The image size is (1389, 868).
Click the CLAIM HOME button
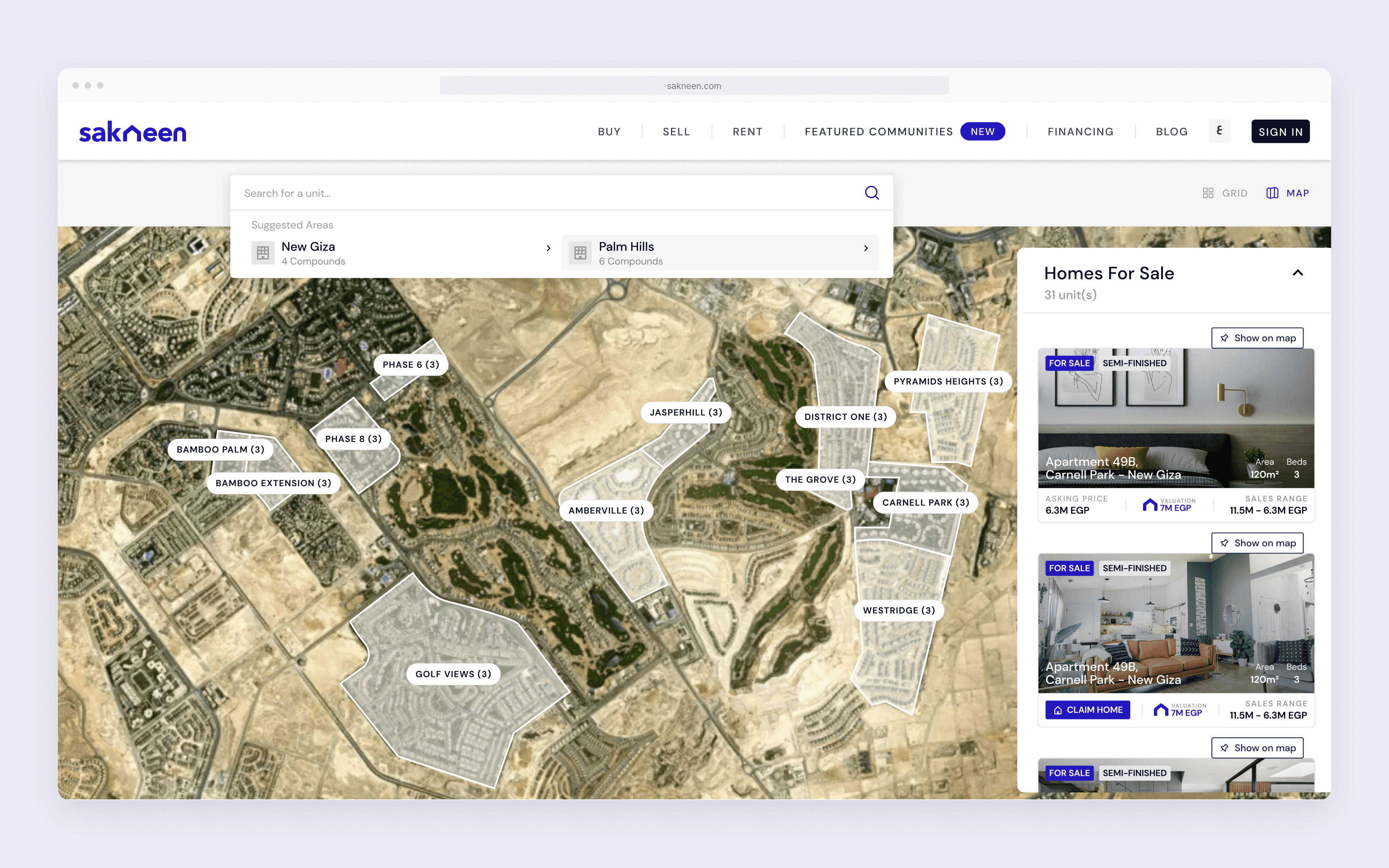click(x=1088, y=710)
